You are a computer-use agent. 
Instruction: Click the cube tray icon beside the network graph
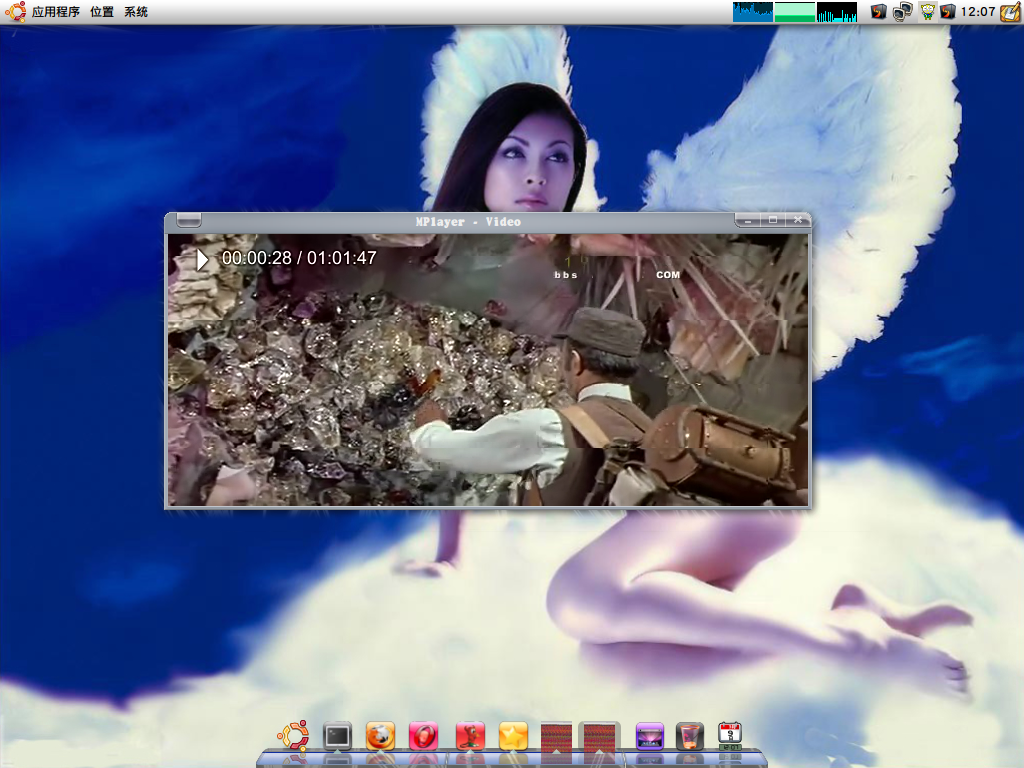coord(879,12)
